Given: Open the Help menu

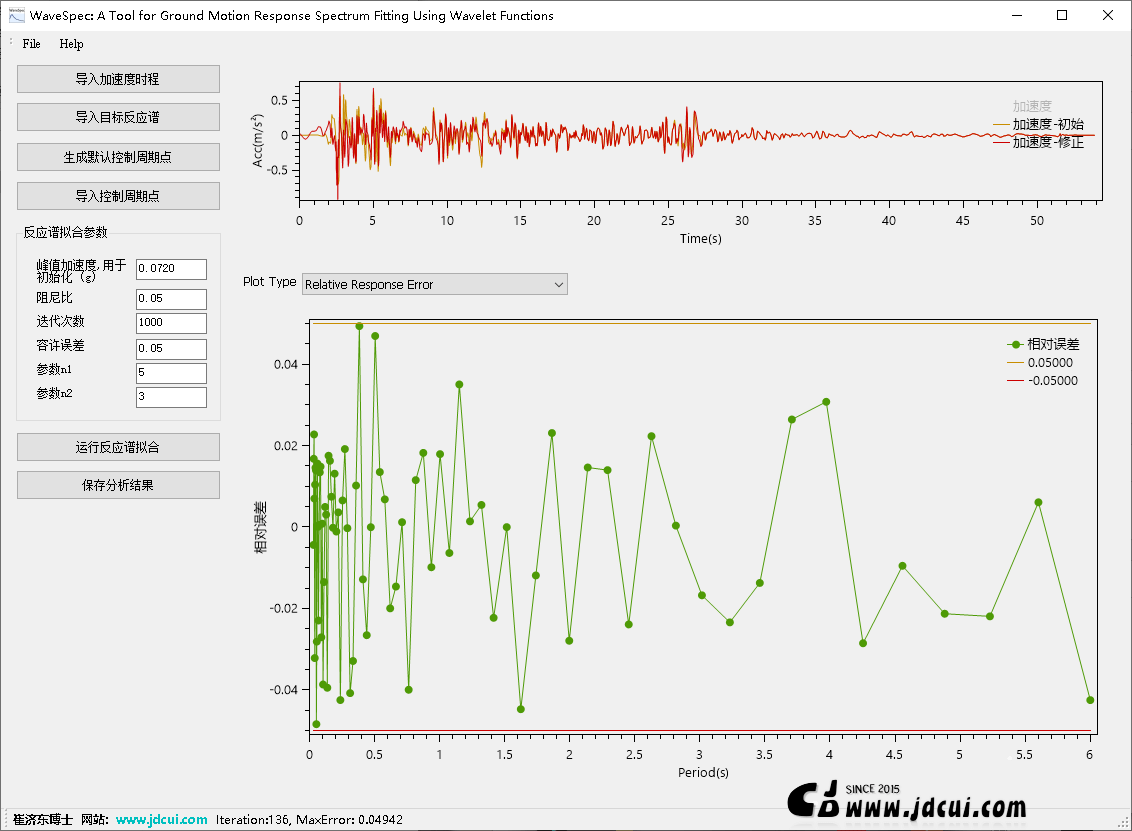Looking at the screenshot, I should (71, 44).
